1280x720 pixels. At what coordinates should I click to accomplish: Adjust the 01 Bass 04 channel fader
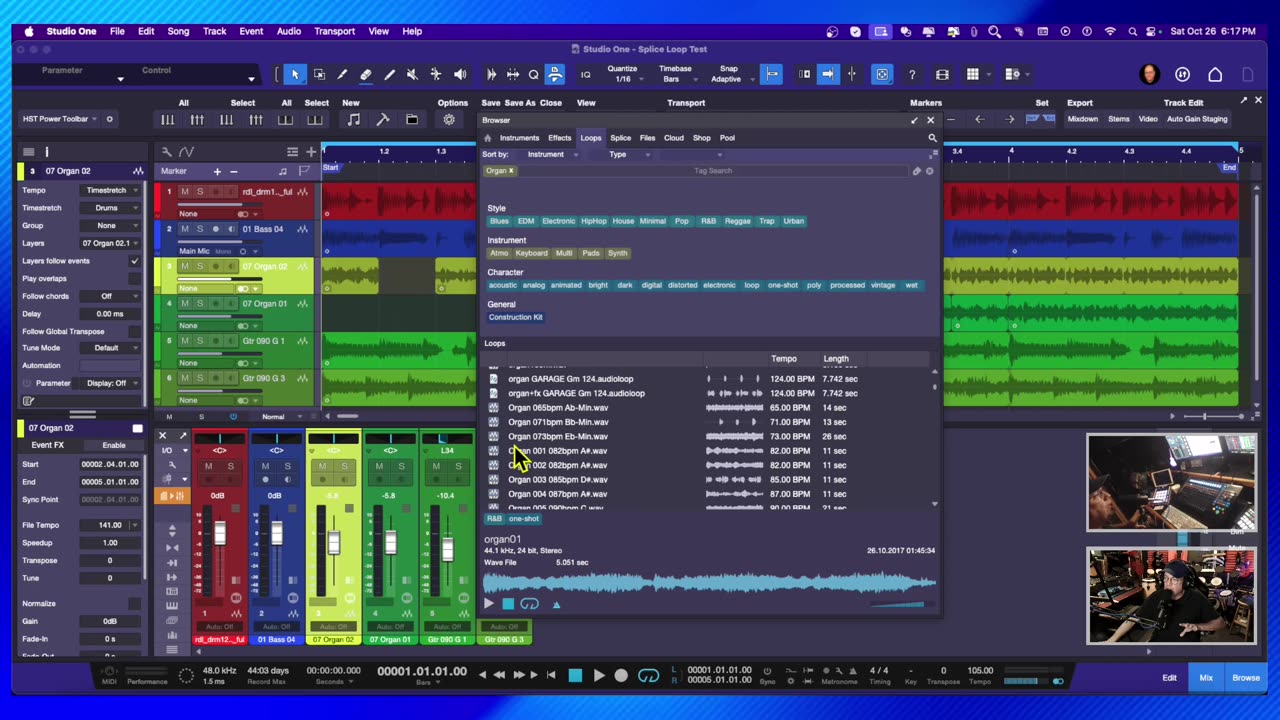tap(276, 532)
